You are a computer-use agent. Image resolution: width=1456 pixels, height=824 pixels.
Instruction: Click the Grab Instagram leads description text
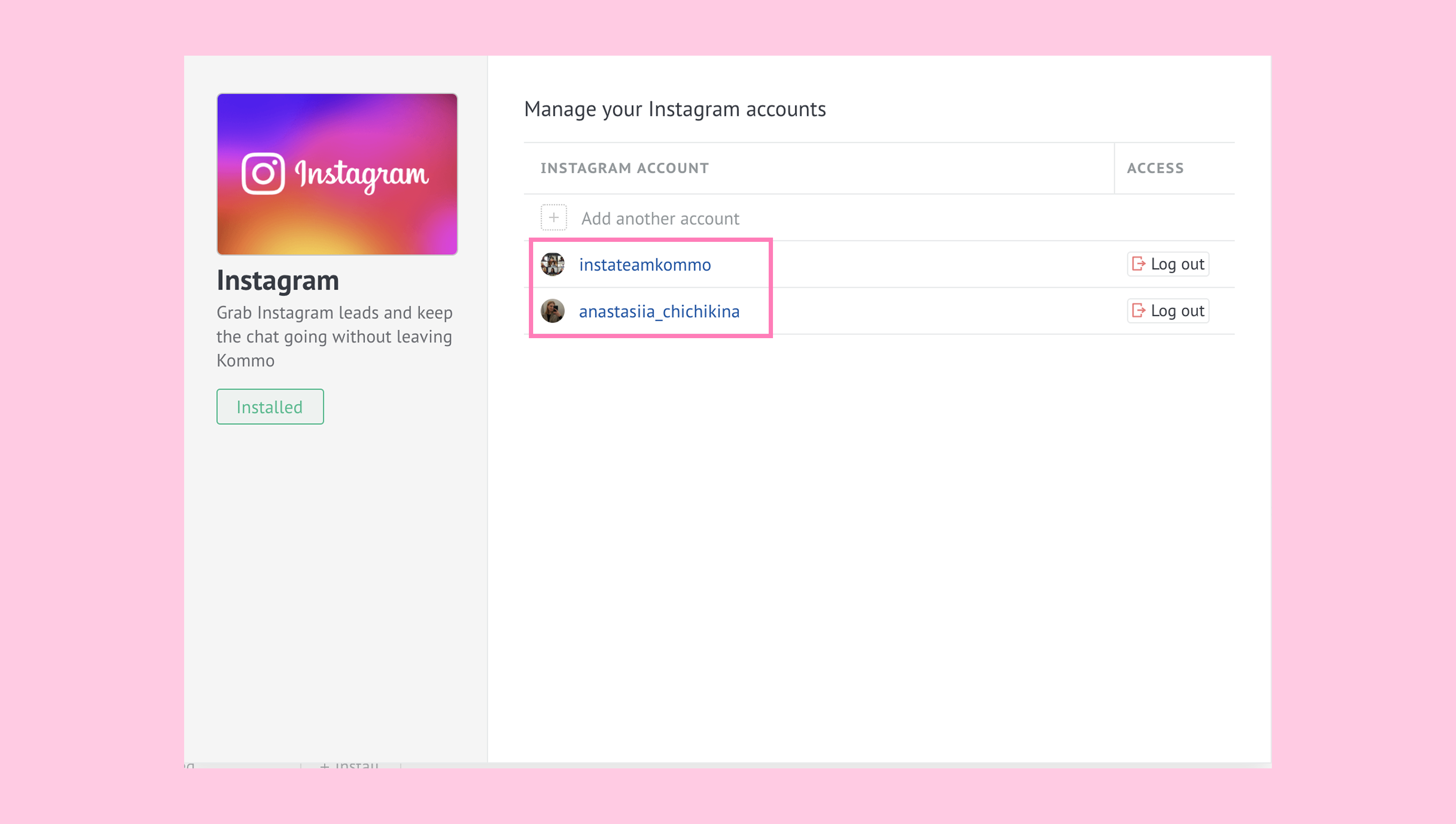(335, 336)
